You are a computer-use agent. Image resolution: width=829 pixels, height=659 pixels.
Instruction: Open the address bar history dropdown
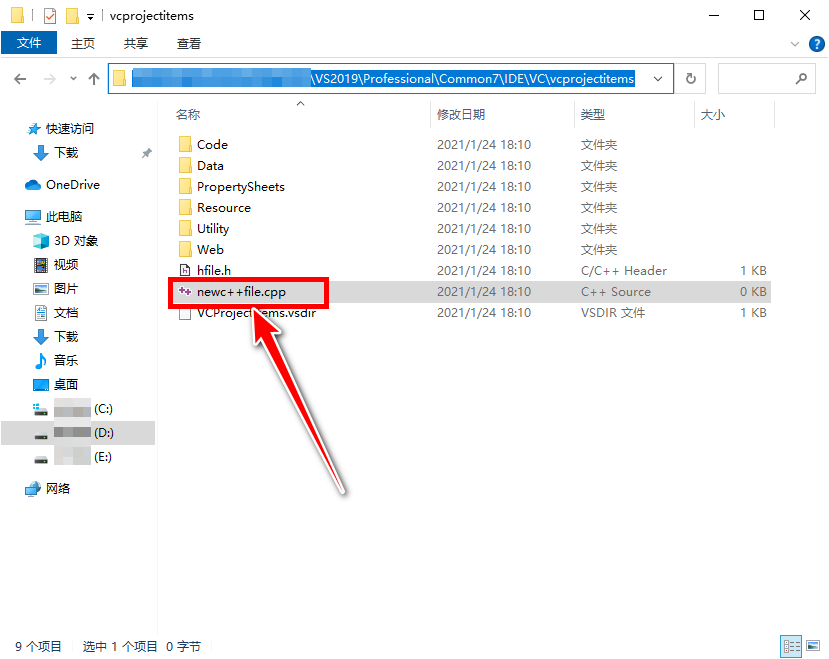tap(657, 79)
